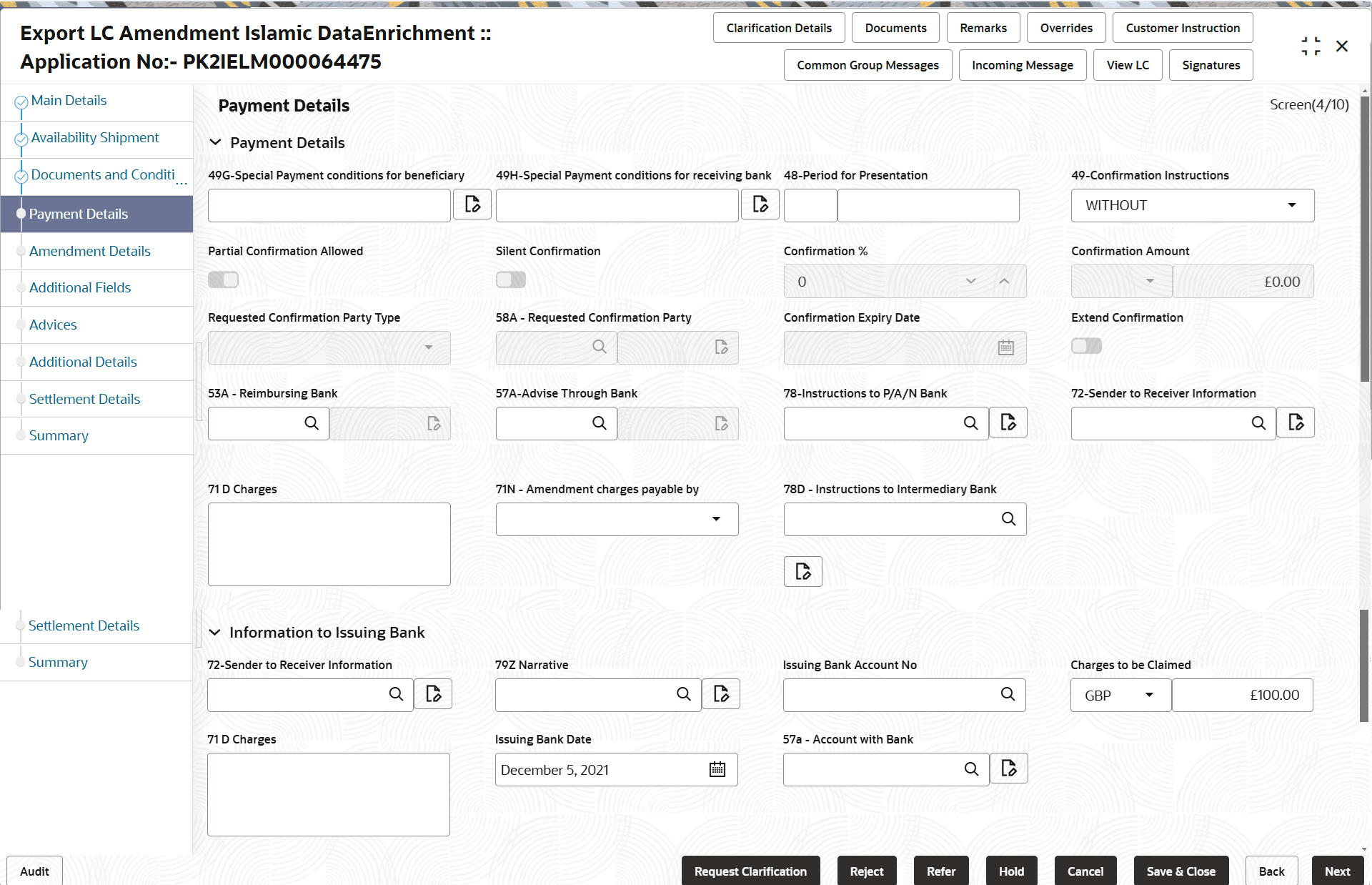The width and height of the screenshot is (1372, 885).
Task: Open editor icon beside 78-Instructions to P/A/N Bank
Action: (x=1008, y=422)
